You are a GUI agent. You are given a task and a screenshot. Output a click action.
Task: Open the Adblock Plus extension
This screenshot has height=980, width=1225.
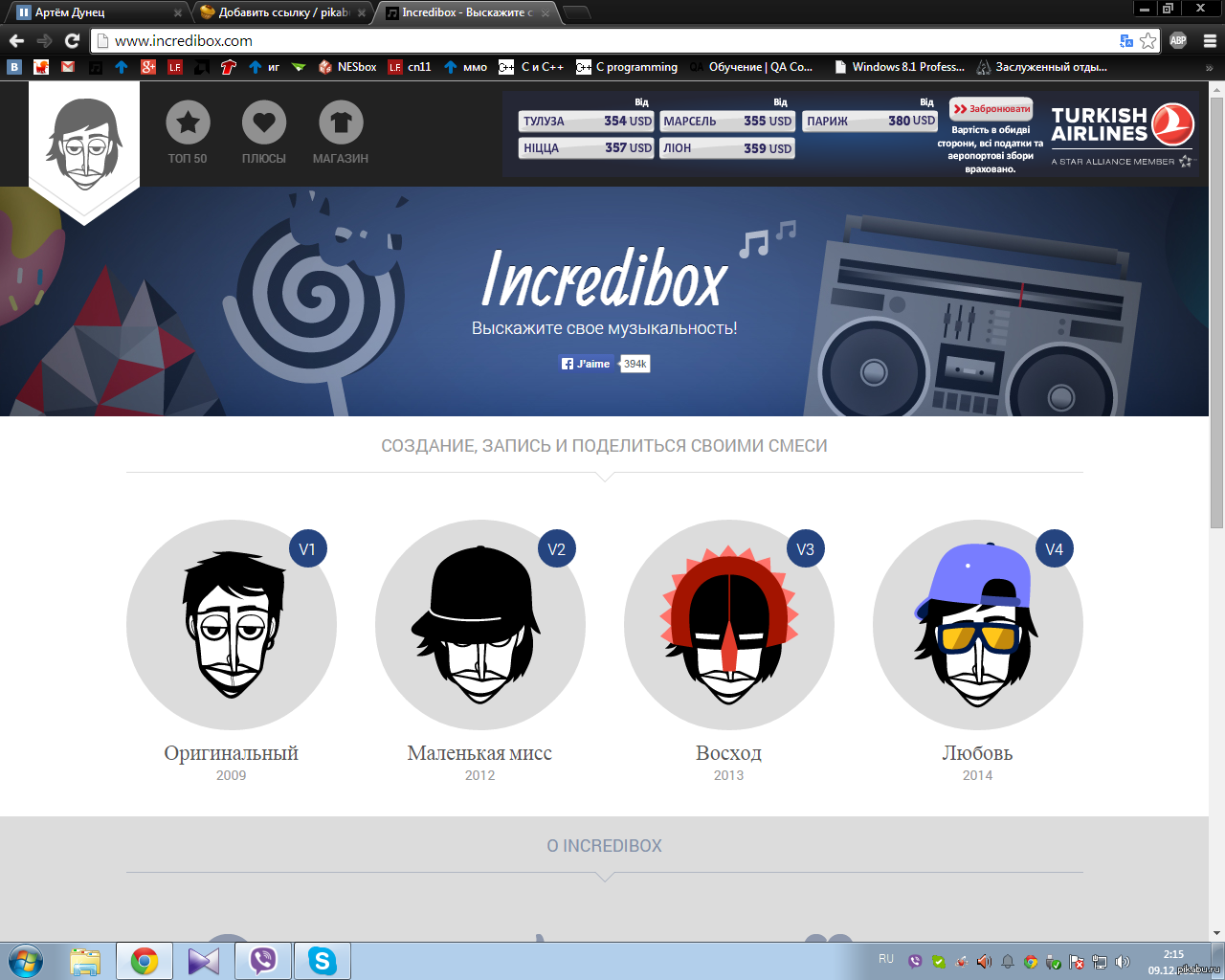[1178, 41]
